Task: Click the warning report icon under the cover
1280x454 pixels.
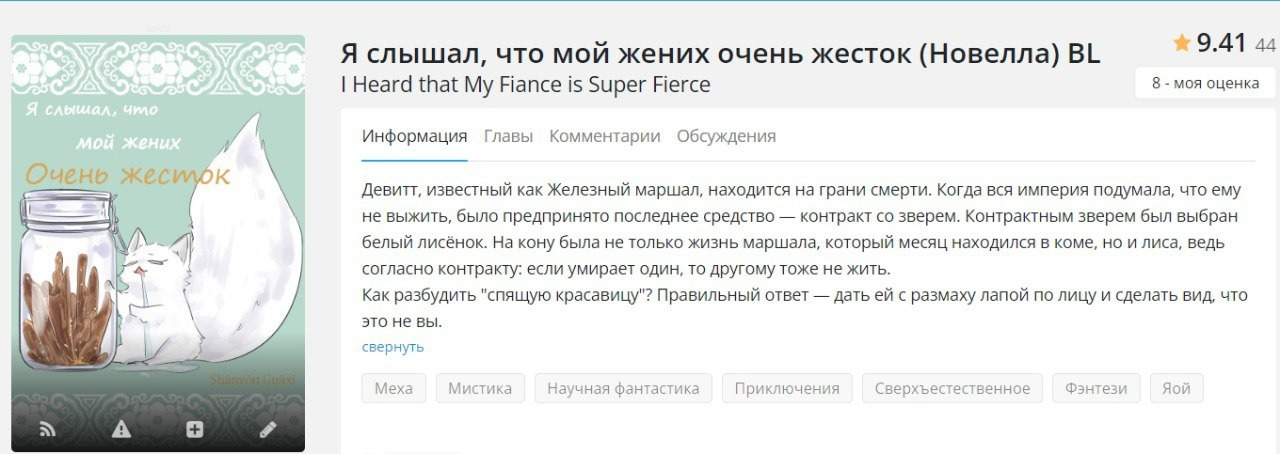Action: pos(121,429)
